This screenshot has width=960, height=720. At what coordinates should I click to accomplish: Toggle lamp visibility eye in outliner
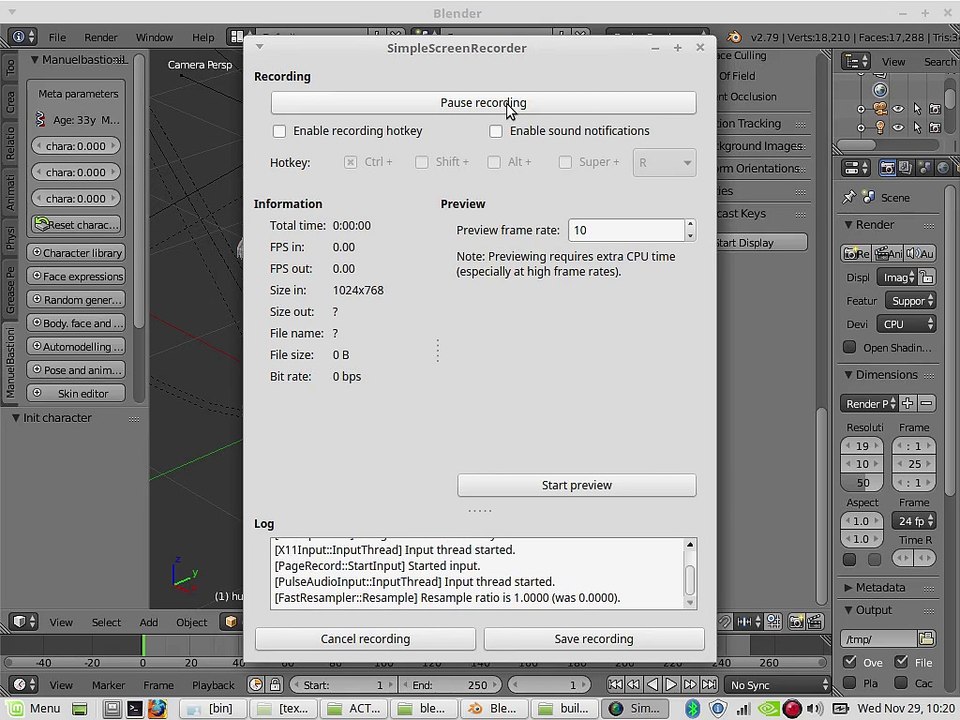click(x=898, y=127)
